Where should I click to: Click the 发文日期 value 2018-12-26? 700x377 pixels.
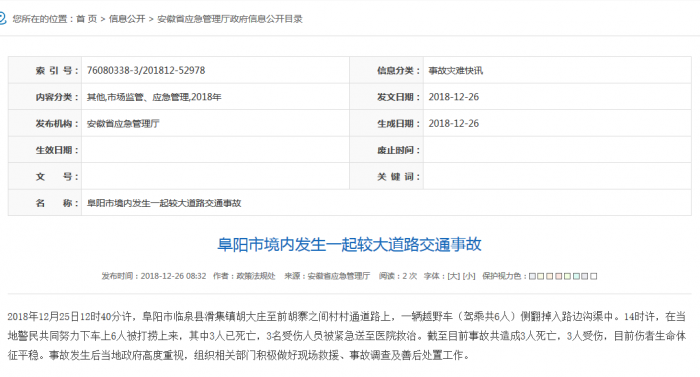(x=454, y=97)
